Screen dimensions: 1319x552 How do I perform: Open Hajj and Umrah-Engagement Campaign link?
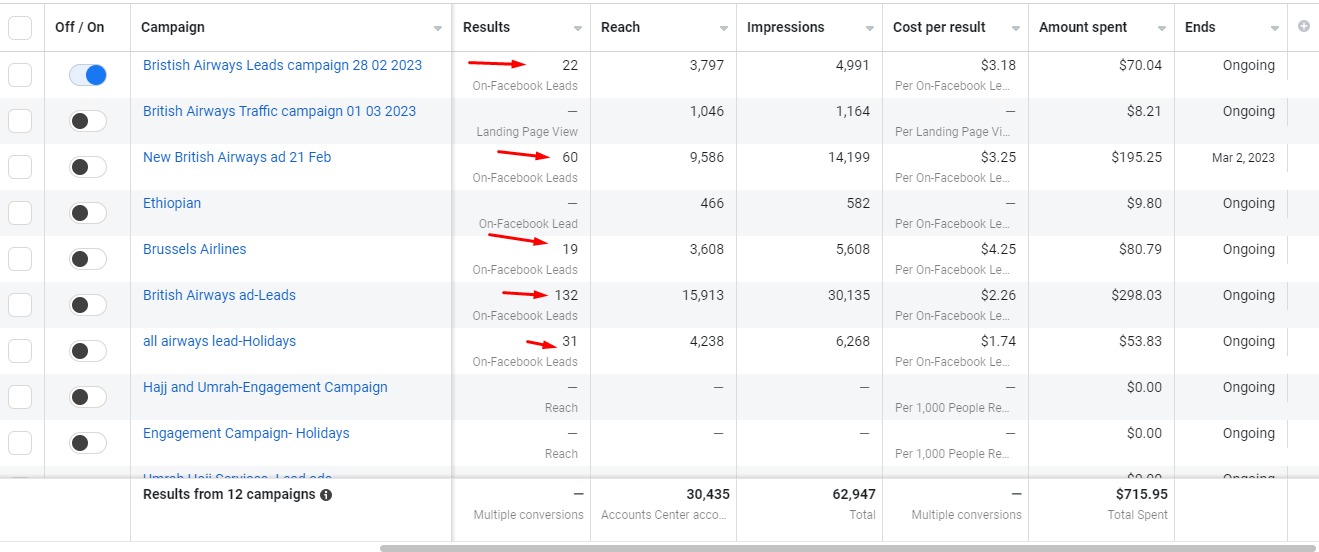(x=265, y=387)
